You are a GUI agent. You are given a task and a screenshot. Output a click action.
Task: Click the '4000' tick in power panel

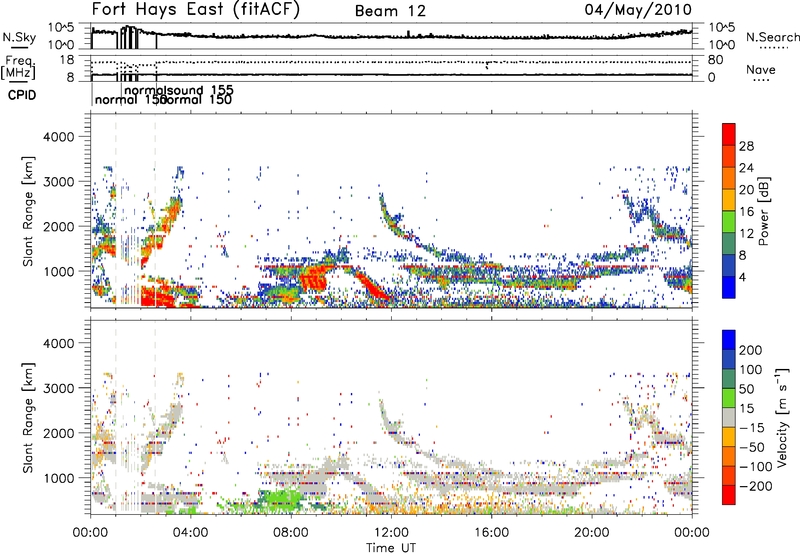point(58,137)
